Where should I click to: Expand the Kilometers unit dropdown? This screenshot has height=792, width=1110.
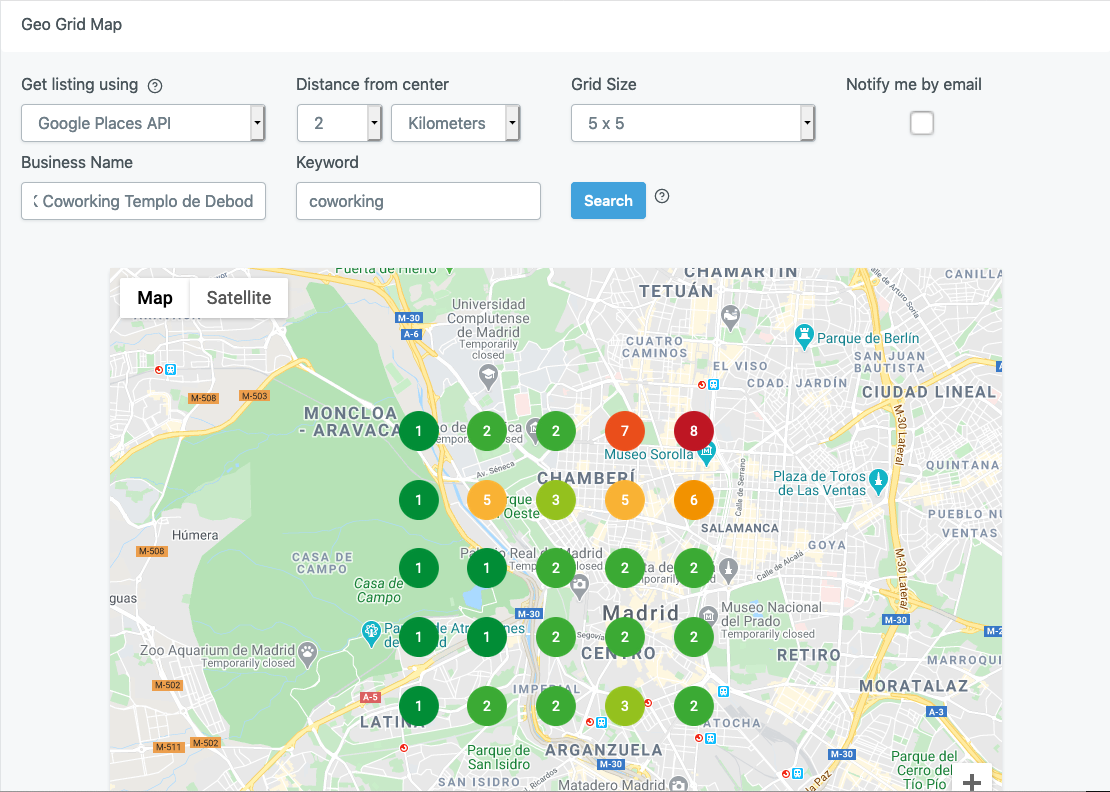[456, 124]
